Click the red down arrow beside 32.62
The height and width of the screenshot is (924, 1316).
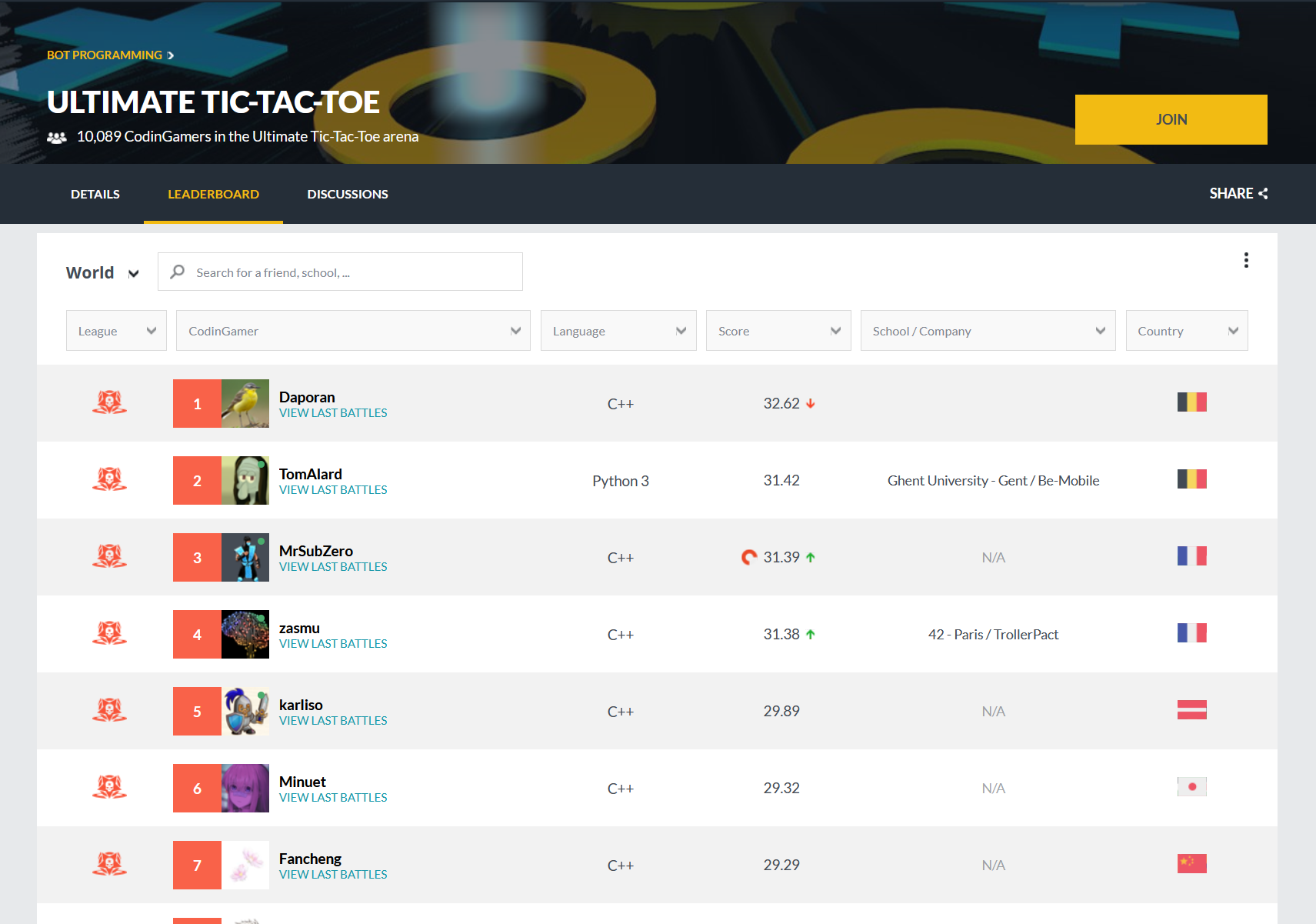click(811, 403)
